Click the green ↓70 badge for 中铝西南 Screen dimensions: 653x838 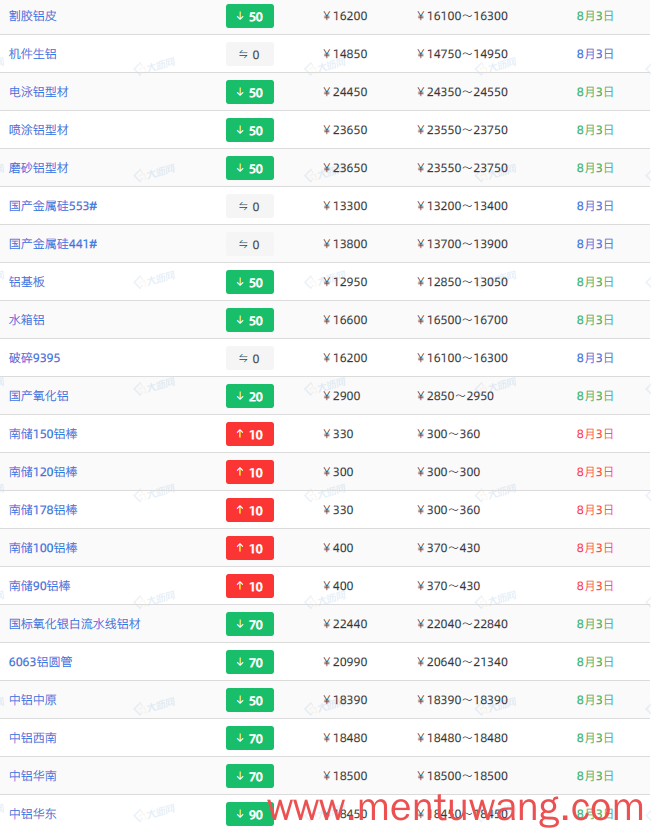coord(250,738)
